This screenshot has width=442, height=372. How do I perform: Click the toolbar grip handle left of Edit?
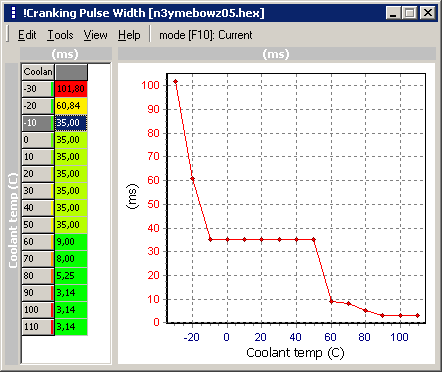click(8, 34)
